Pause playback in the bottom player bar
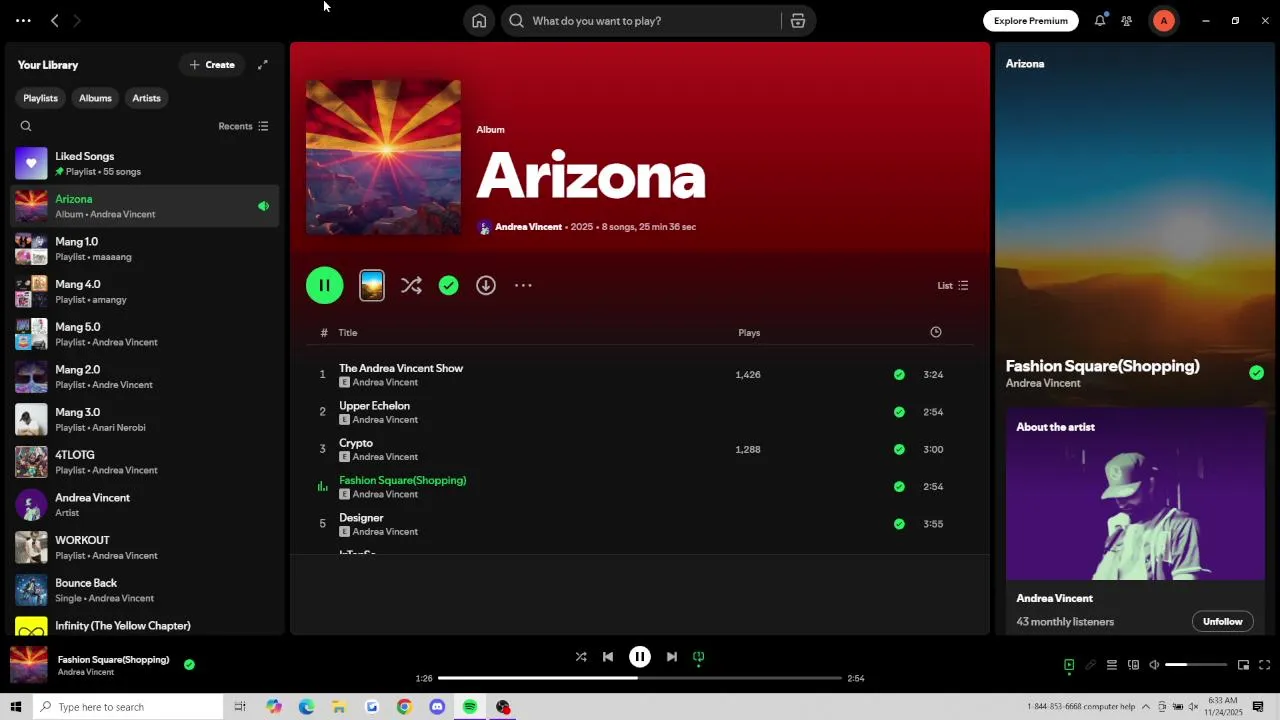The width and height of the screenshot is (1280, 720). (x=640, y=657)
